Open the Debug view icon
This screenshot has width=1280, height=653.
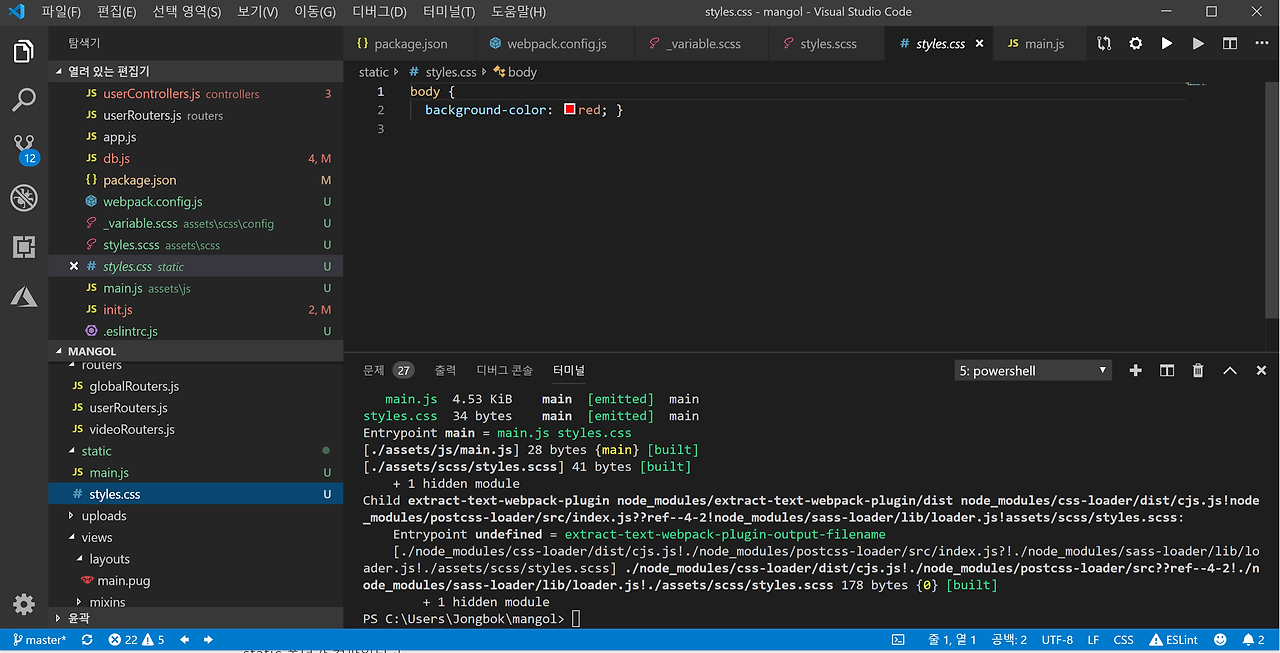pyautogui.click(x=24, y=197)
